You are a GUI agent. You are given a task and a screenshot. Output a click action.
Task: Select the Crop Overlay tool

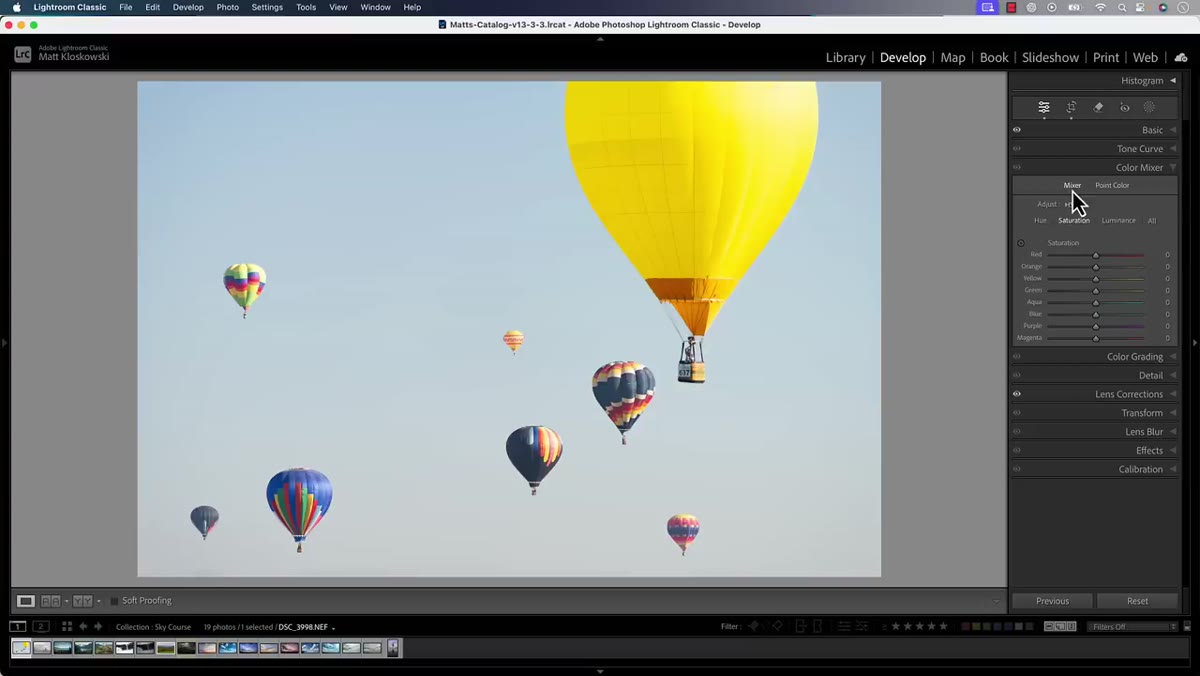[x=1071, y=107]
